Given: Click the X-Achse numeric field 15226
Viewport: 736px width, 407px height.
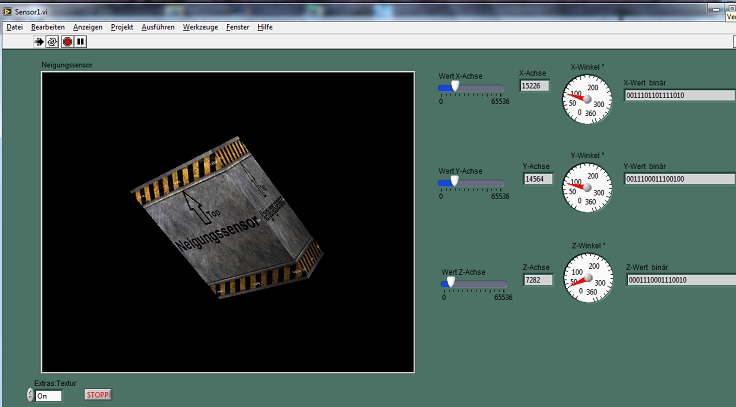Looking at the screenshot, I should [x=536, y=86].
